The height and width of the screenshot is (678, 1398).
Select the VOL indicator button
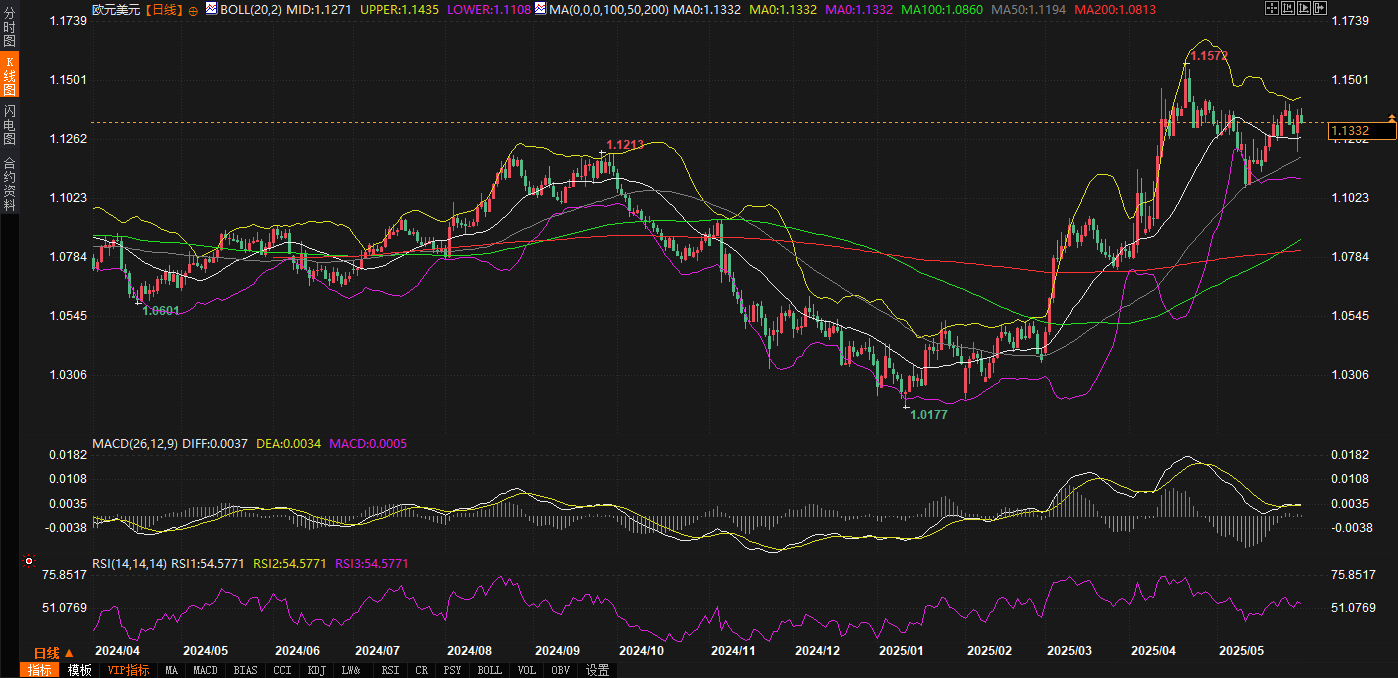(x=527, y=670)
